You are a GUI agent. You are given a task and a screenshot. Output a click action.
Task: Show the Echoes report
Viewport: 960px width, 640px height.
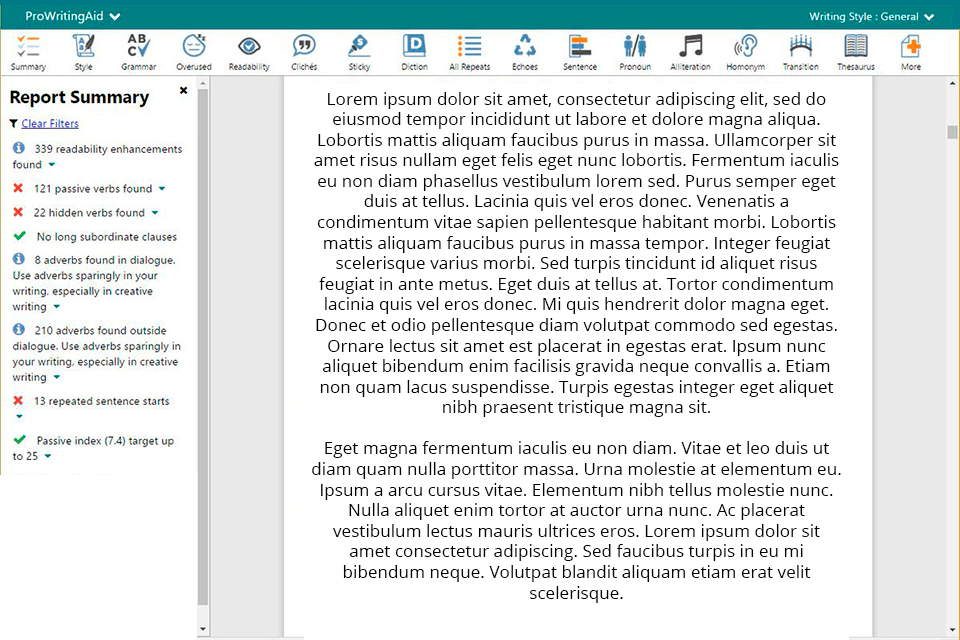pos(525,52)
